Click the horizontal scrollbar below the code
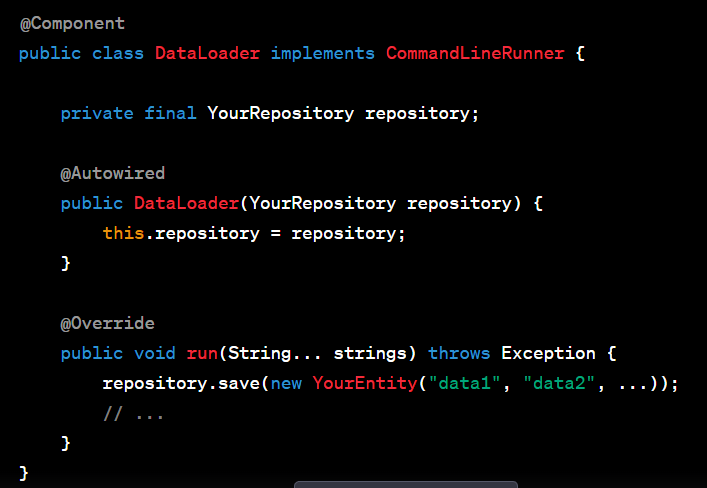 coord(406,485)
